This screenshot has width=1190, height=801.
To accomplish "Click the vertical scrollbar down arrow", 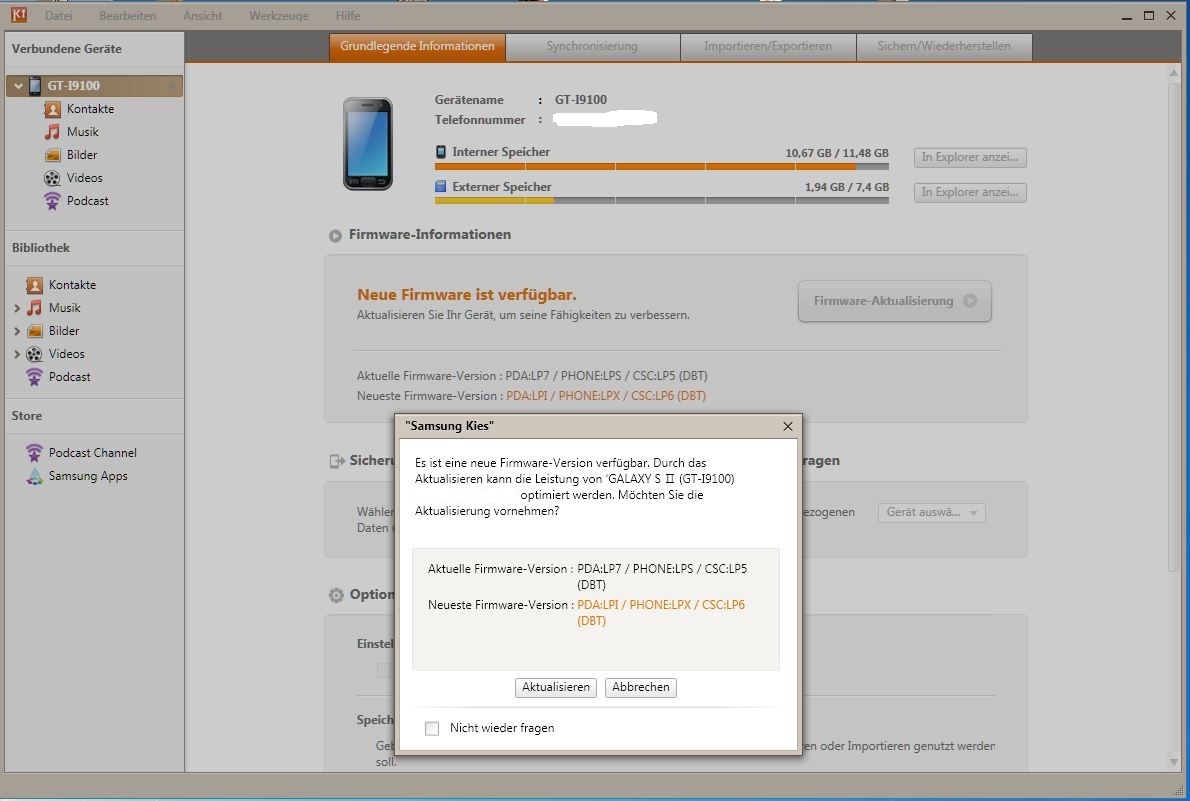I will click(1174, 762).
